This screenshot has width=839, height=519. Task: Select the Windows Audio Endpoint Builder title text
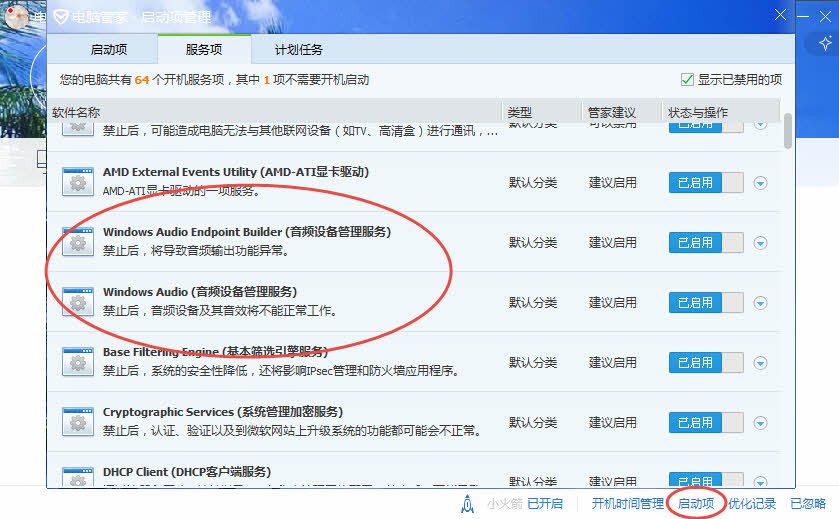pos(247,232)
